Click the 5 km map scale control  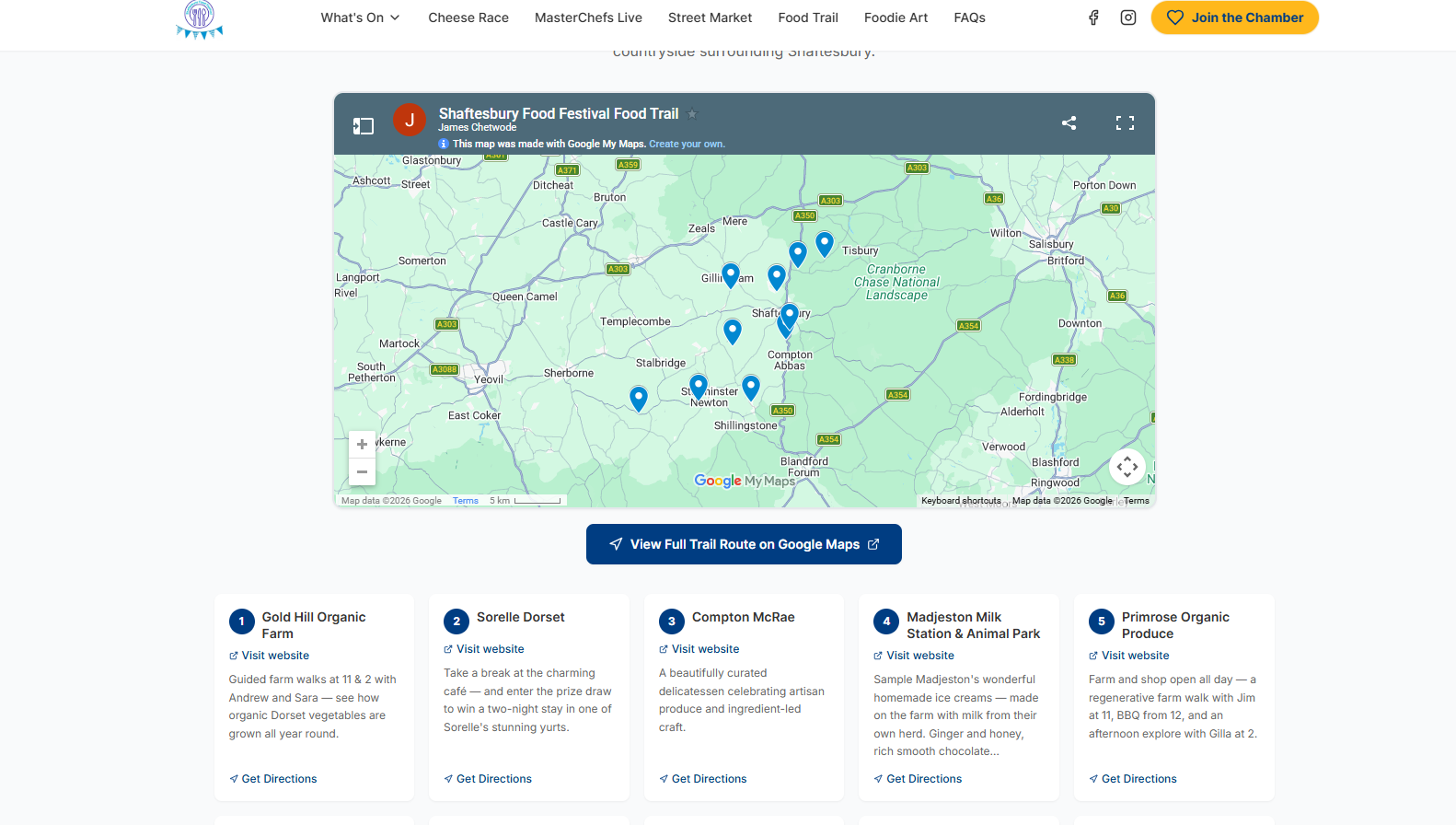pos(526,501)
